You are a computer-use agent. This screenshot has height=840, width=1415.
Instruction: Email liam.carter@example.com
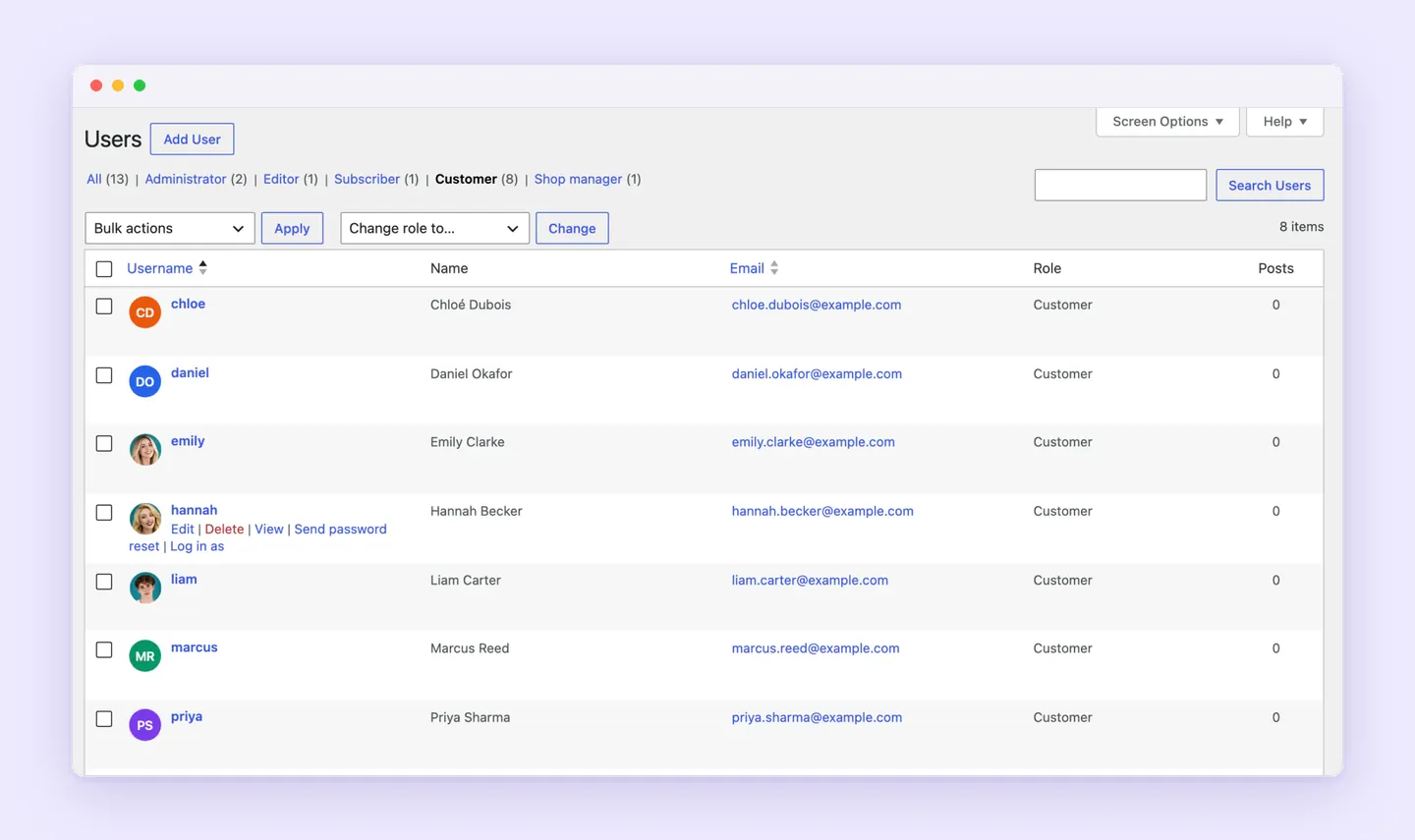pyautogui.click(x=810, y=580)
